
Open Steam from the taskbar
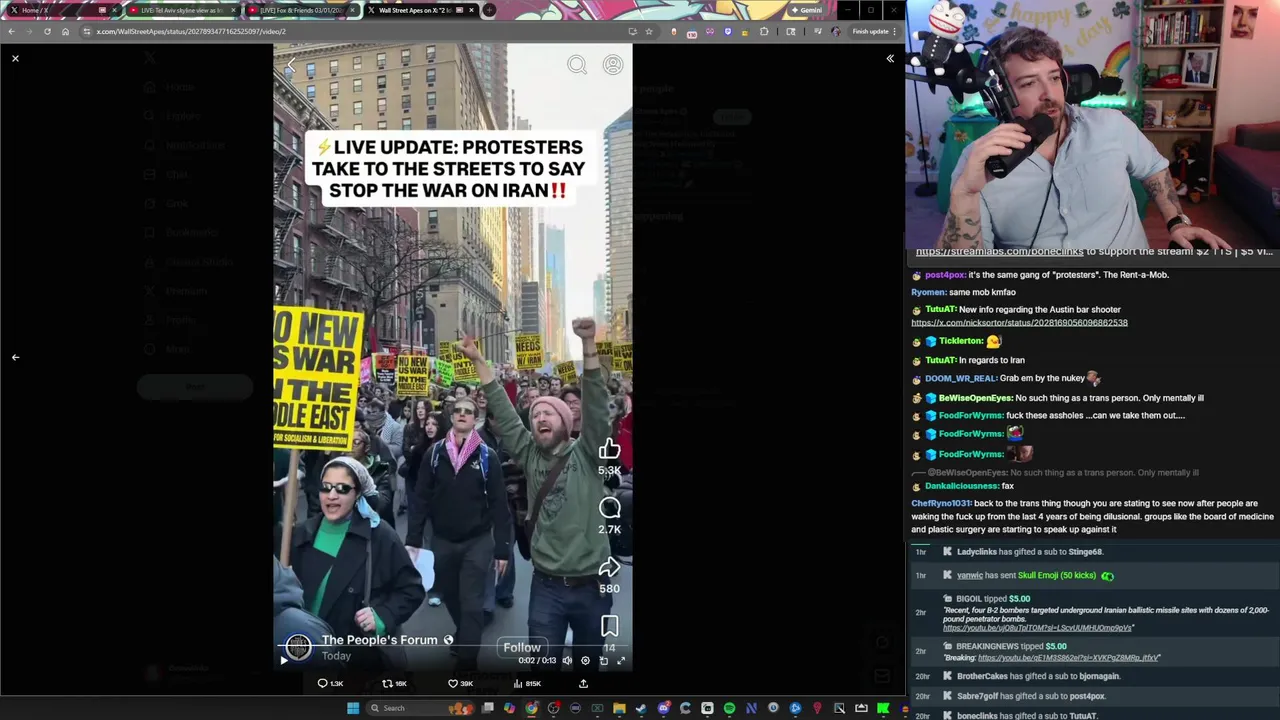point(641,708)
